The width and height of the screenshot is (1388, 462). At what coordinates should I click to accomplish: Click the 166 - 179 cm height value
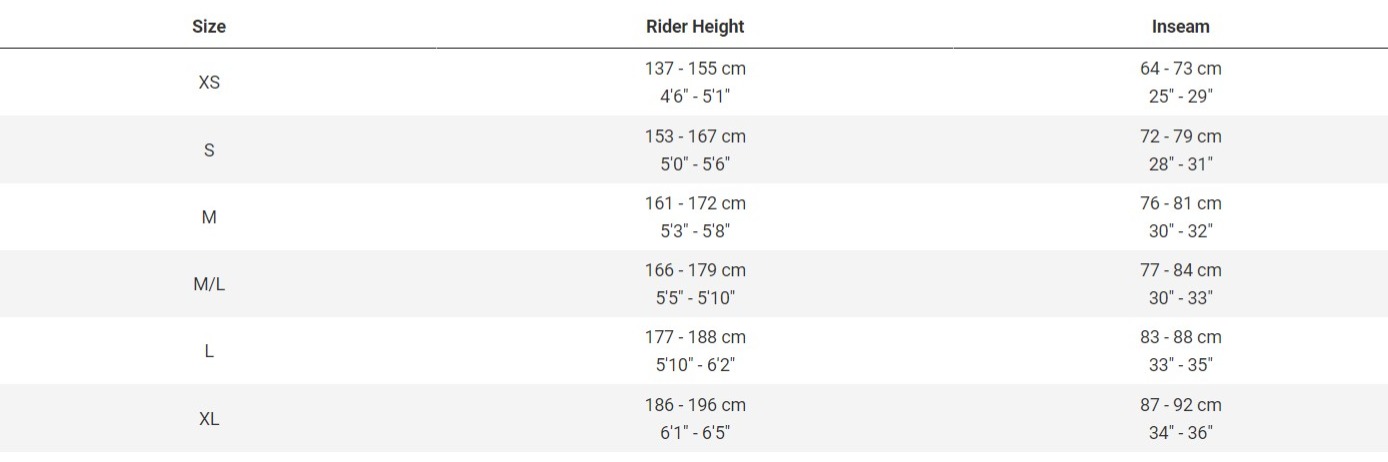click(x=695, y=270)
